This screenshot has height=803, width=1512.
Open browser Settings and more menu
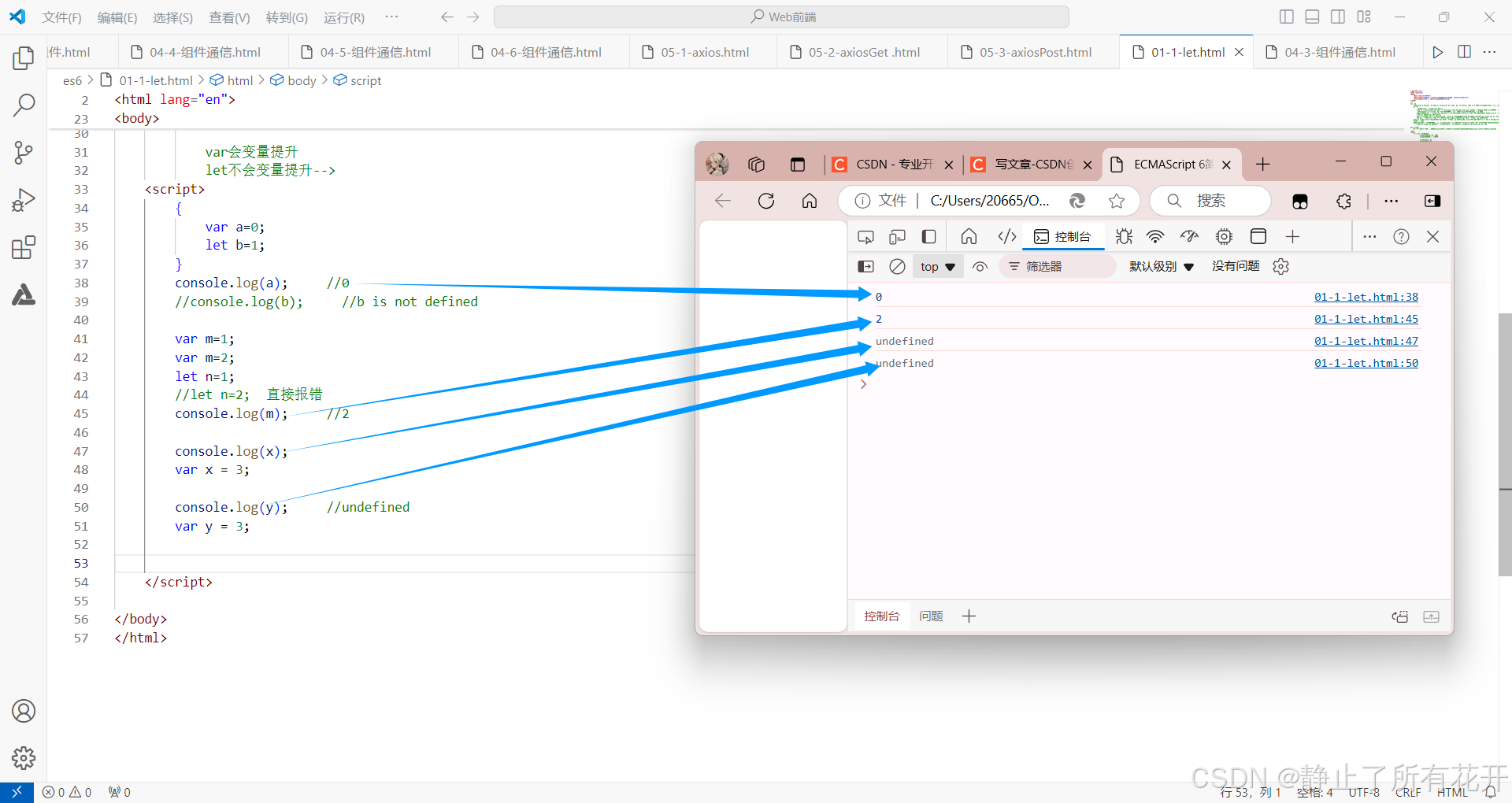click(1392, 201)
